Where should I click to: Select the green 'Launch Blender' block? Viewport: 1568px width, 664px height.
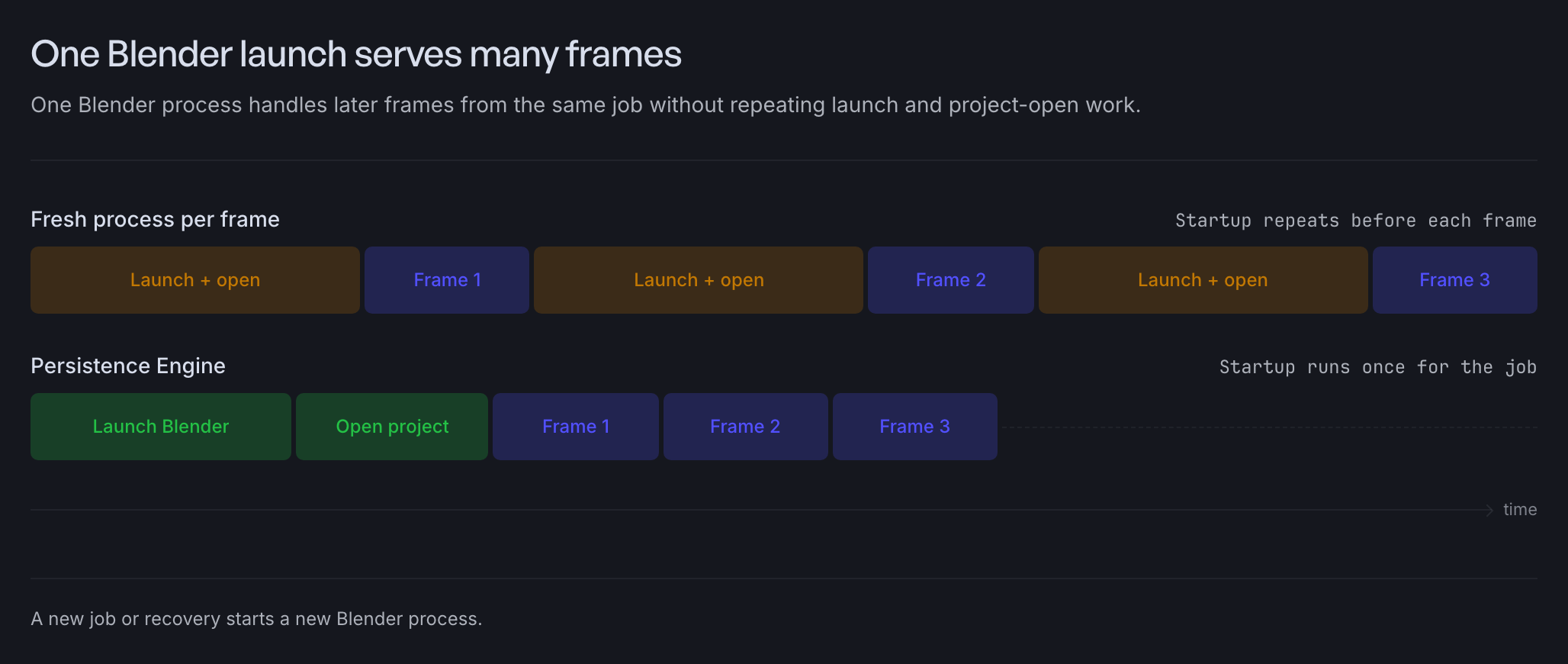[x=161, y=427]
